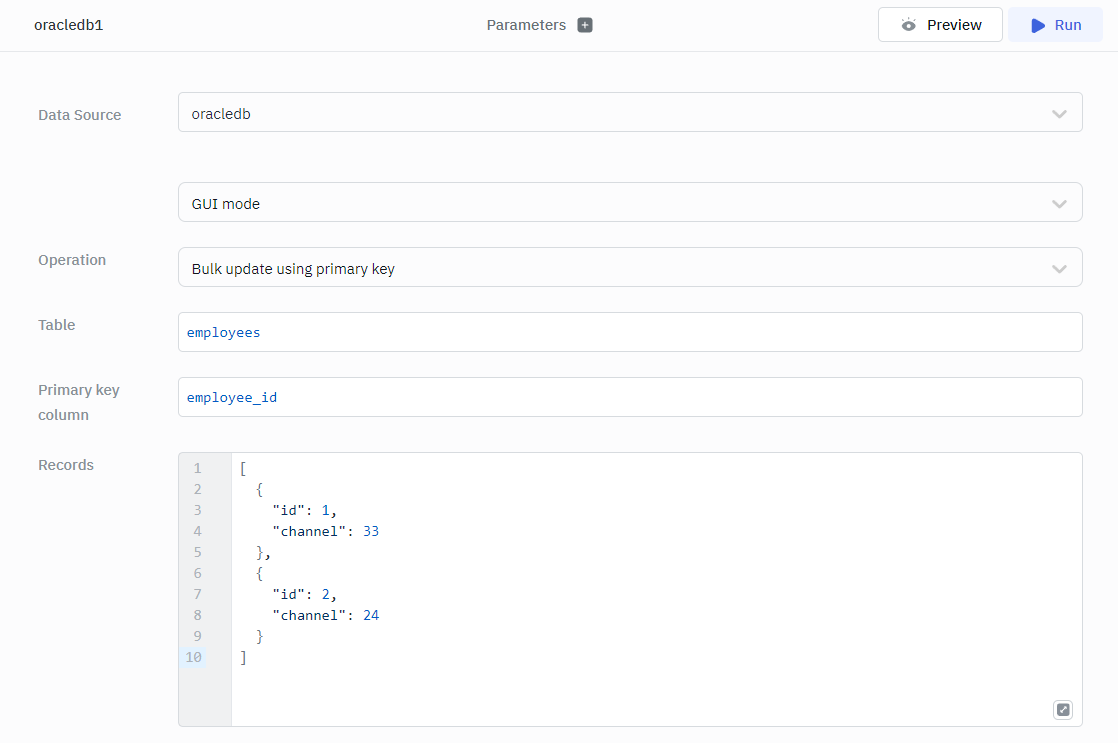The width and height of the screenshot is (1118, 743).
Task: Place cursor on value 24 in Records
Action: (x=371, y=615)
